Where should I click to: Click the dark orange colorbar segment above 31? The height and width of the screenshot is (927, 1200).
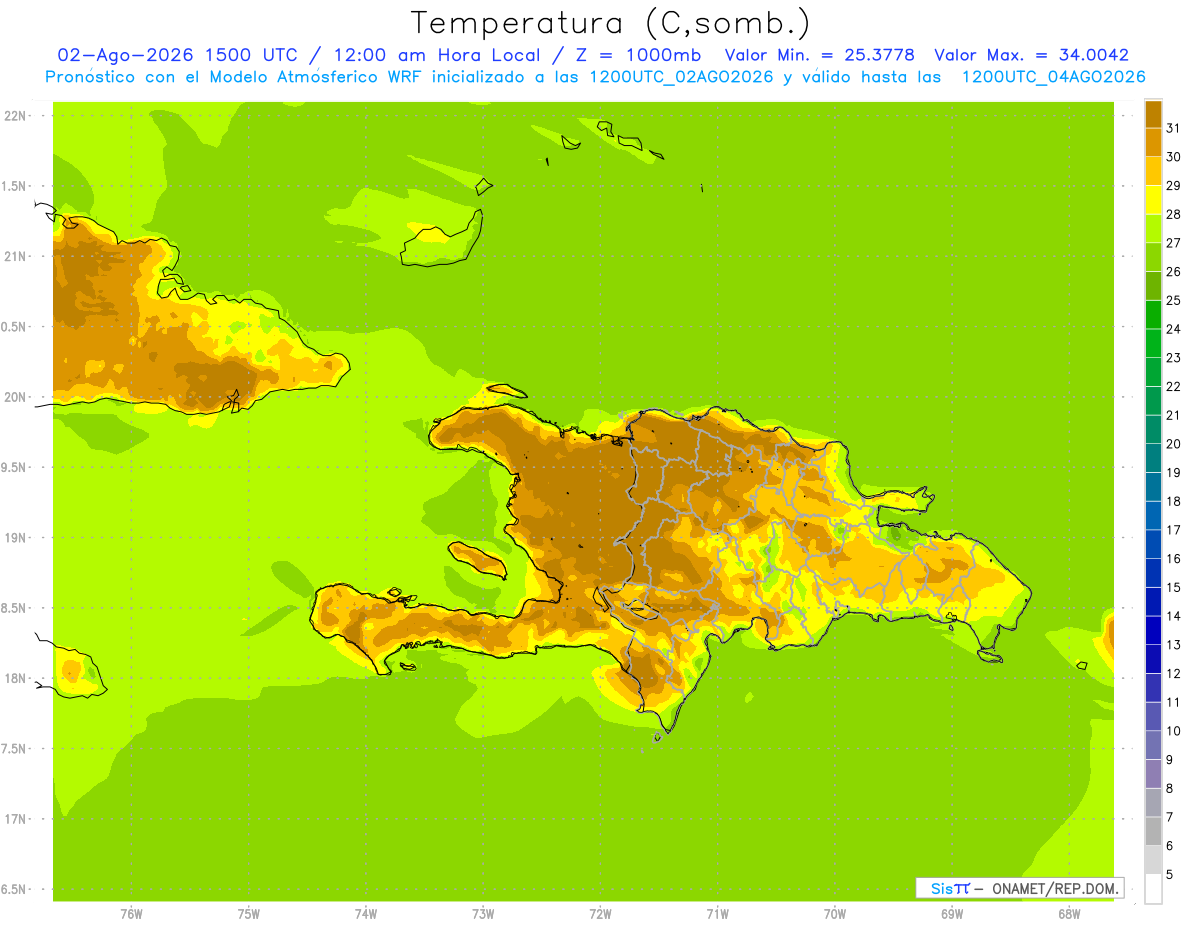[1153, 114]
